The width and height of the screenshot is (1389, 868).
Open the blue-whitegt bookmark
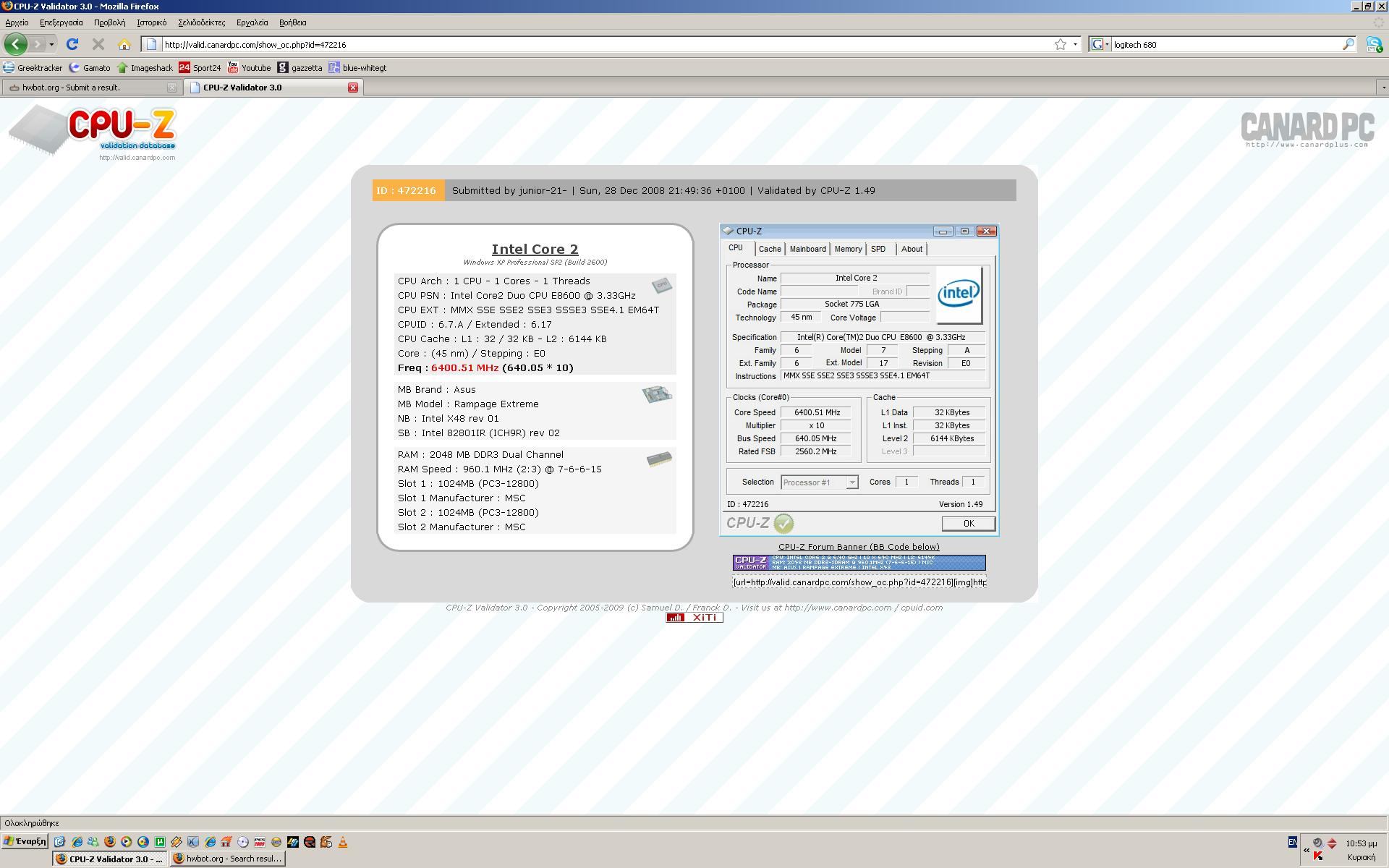click(x=357, y=67)
